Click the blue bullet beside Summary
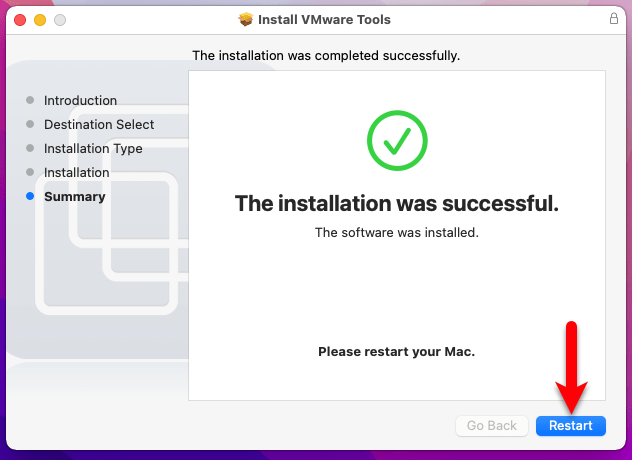This screenshot has width=632, height=460. [30, 196]
